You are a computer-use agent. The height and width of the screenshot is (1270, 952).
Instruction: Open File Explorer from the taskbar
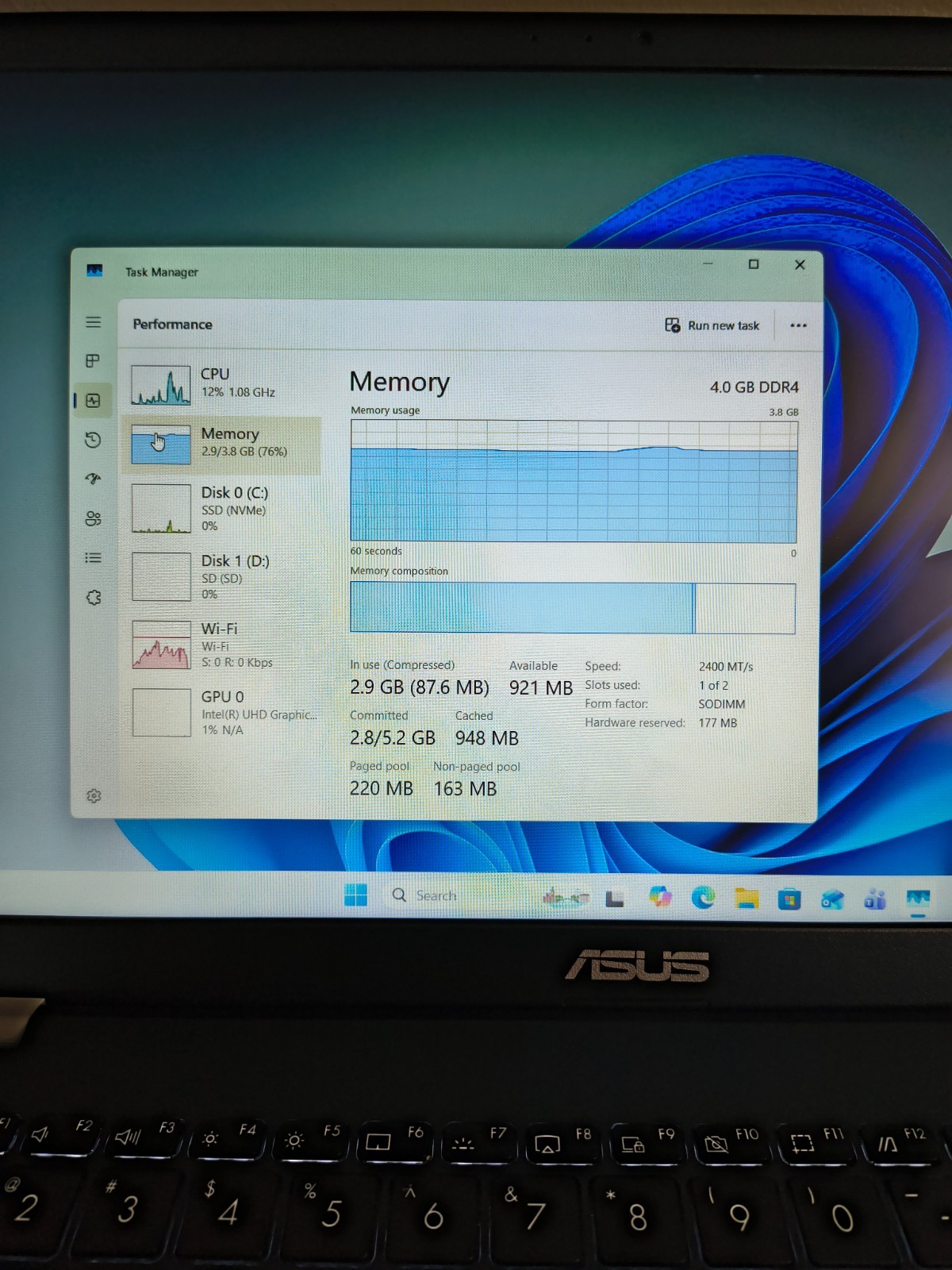click(x=746, y=899)
